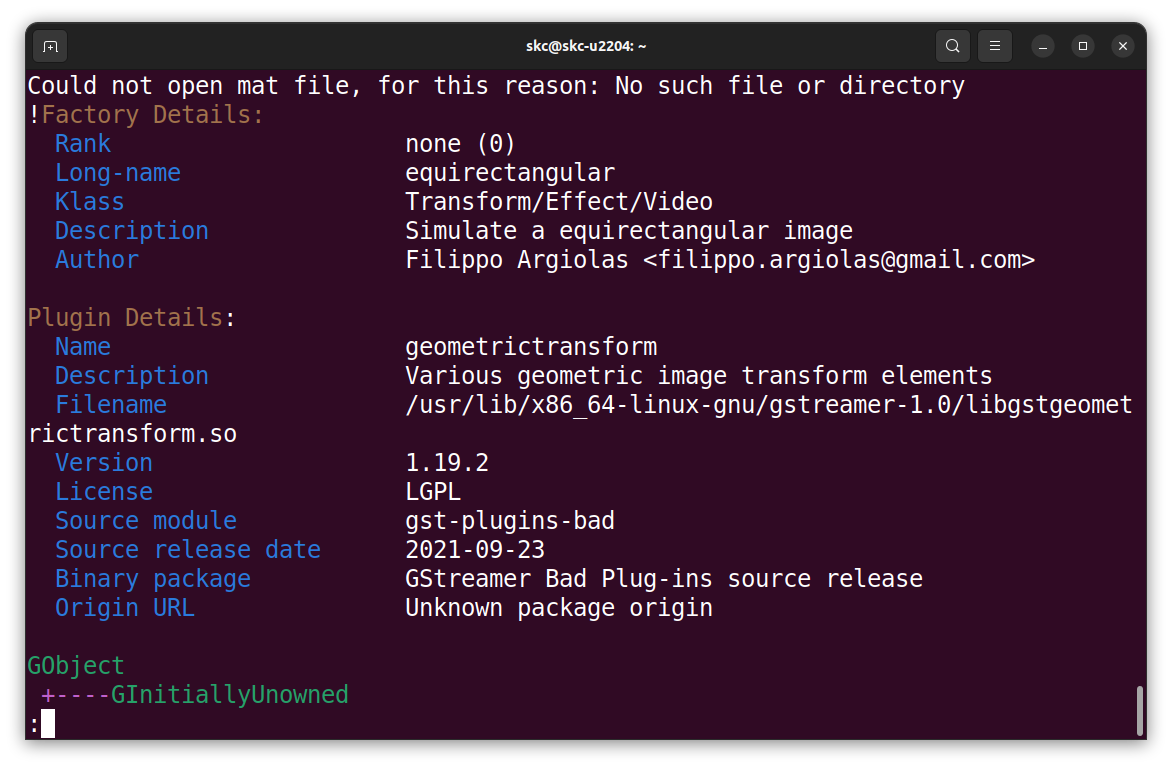1172x768 pixels.
Task: Click the pager prompt cursor block
Action: (48, 724)
